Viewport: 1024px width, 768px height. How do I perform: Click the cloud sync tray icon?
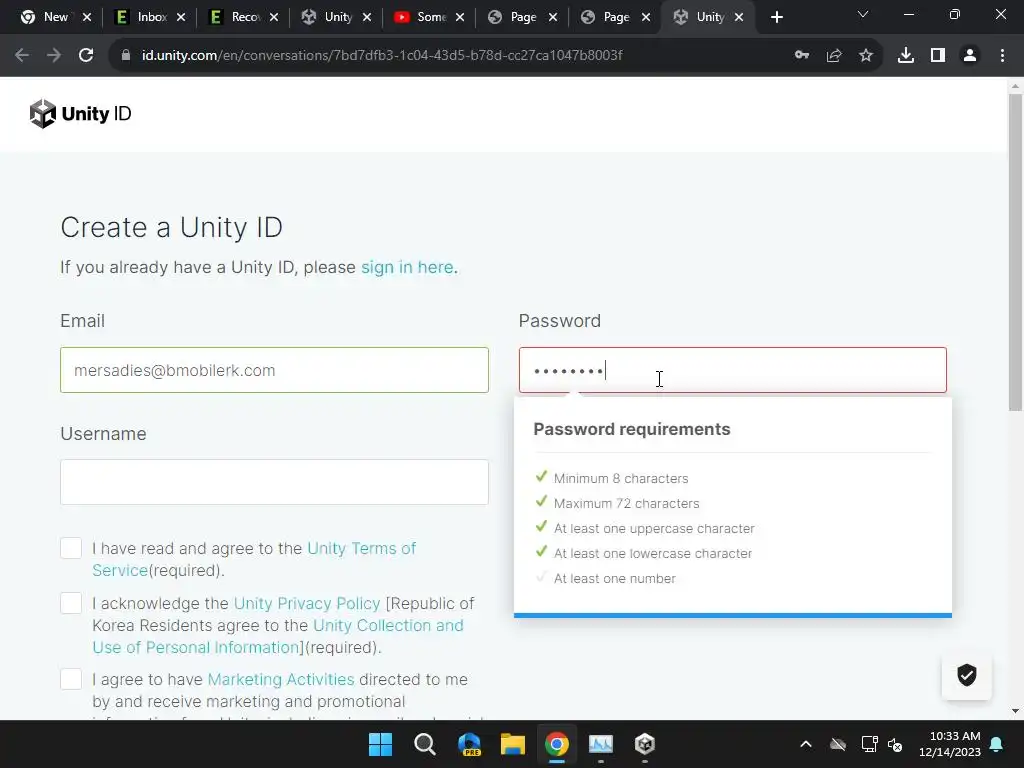tap(838, 744)
